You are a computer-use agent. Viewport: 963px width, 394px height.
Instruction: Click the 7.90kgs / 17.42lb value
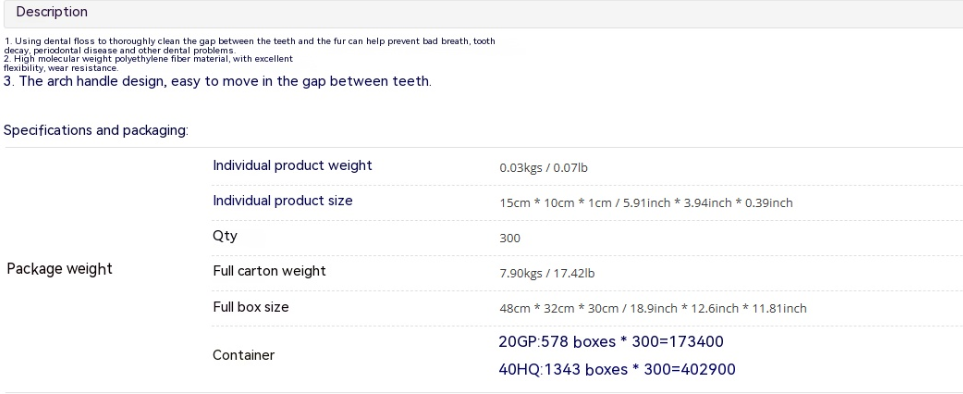[x=547, y=273]
